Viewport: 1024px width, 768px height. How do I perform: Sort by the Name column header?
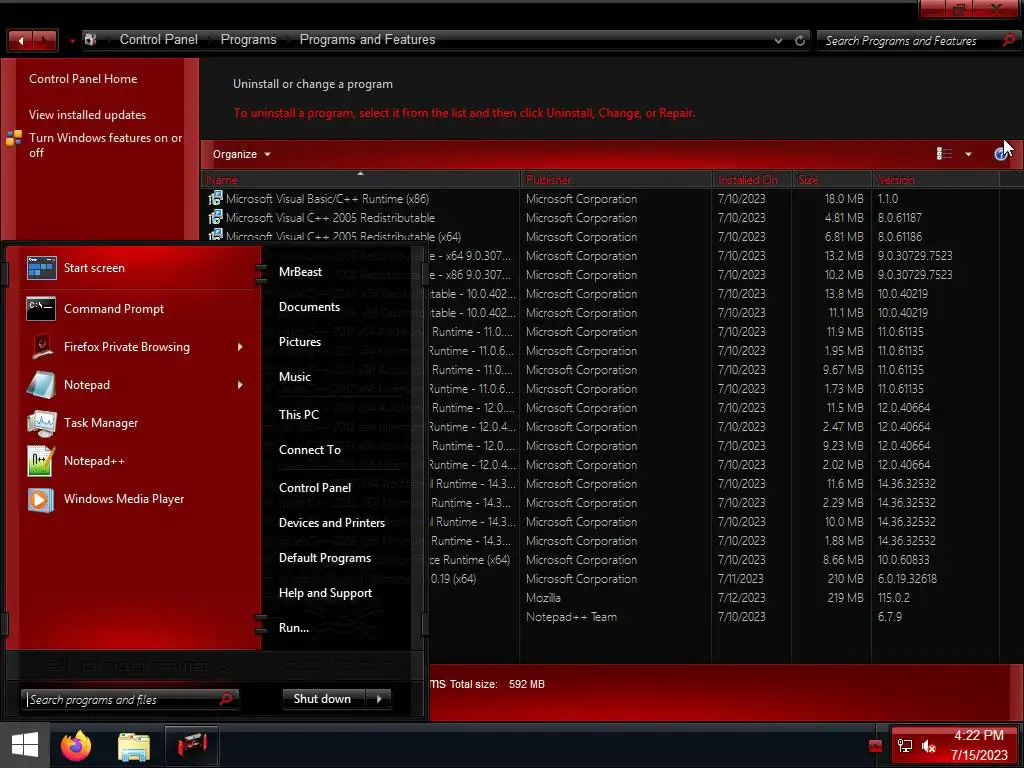pos(360,180)
